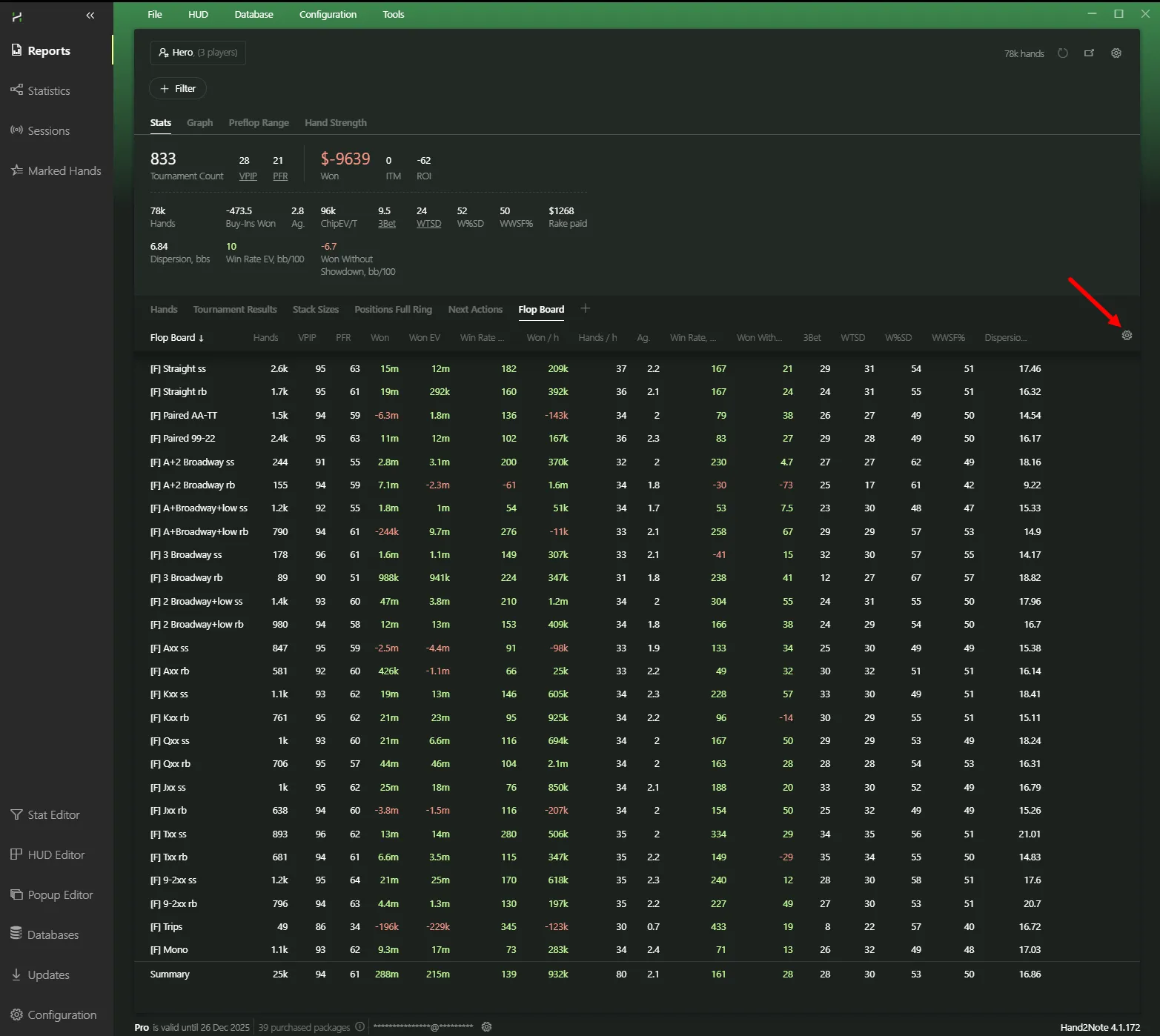Image resolution: width=1160 pixels, height=1036 pixels.
Task: Click the underlined VPIP stat link
Action: [248, 176]
